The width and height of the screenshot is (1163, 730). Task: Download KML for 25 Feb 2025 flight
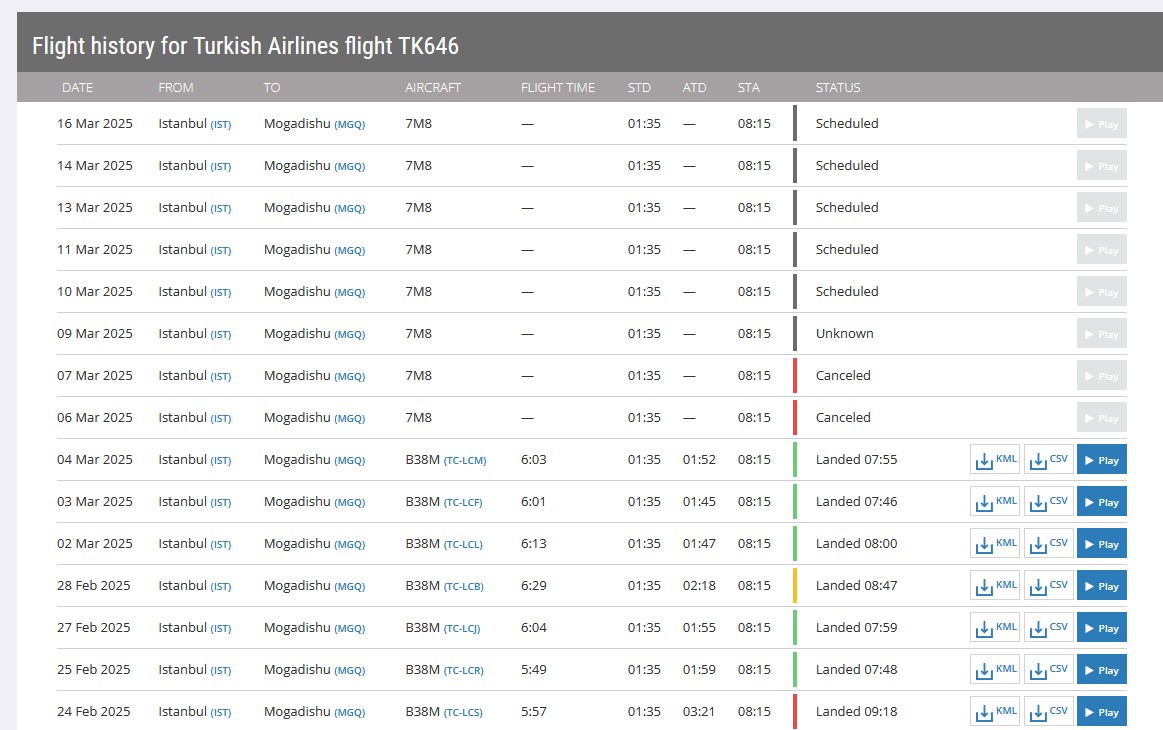[995, 670]
